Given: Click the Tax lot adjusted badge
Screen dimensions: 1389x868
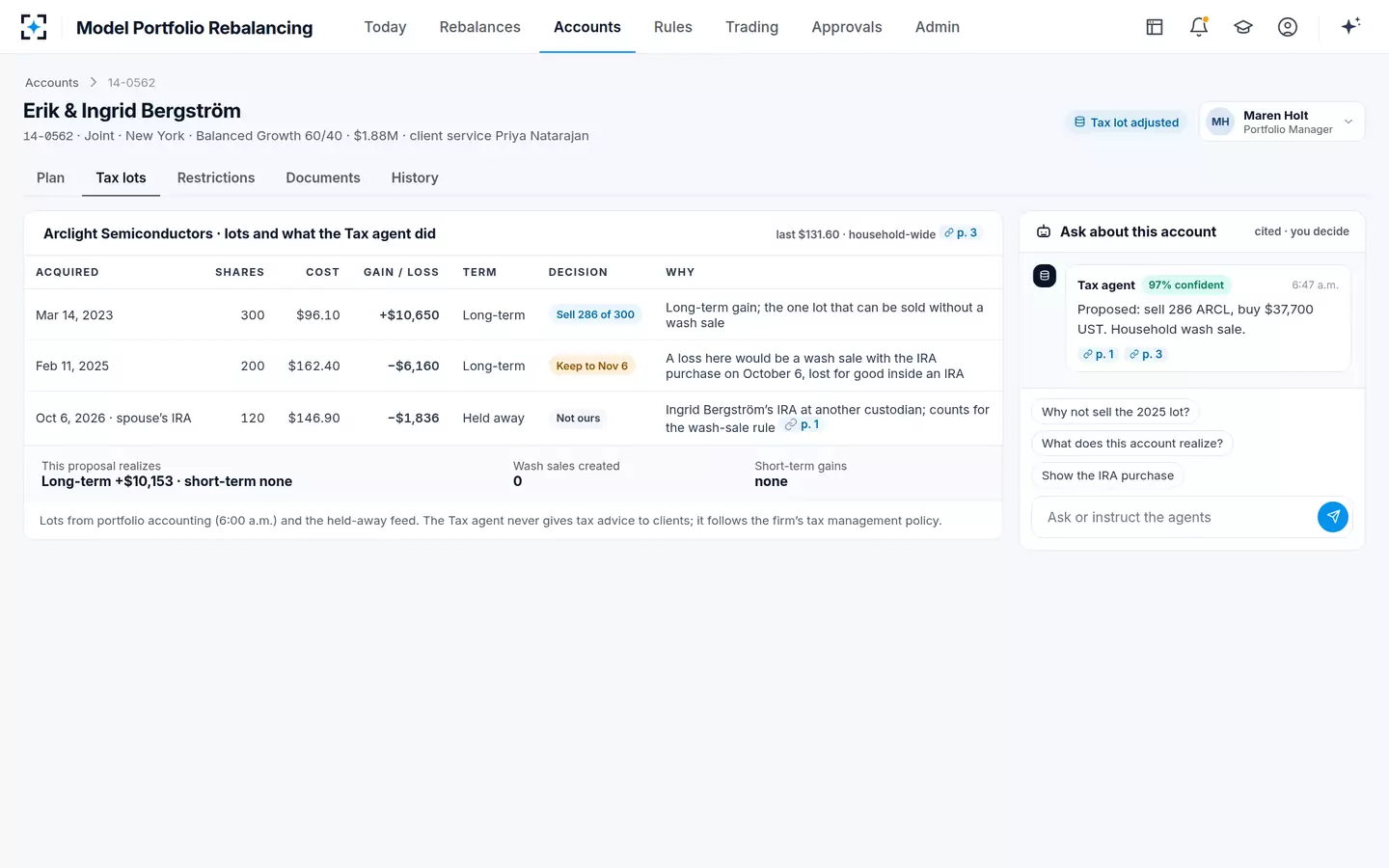Looking at the screenshot, I should (1127, 122).
